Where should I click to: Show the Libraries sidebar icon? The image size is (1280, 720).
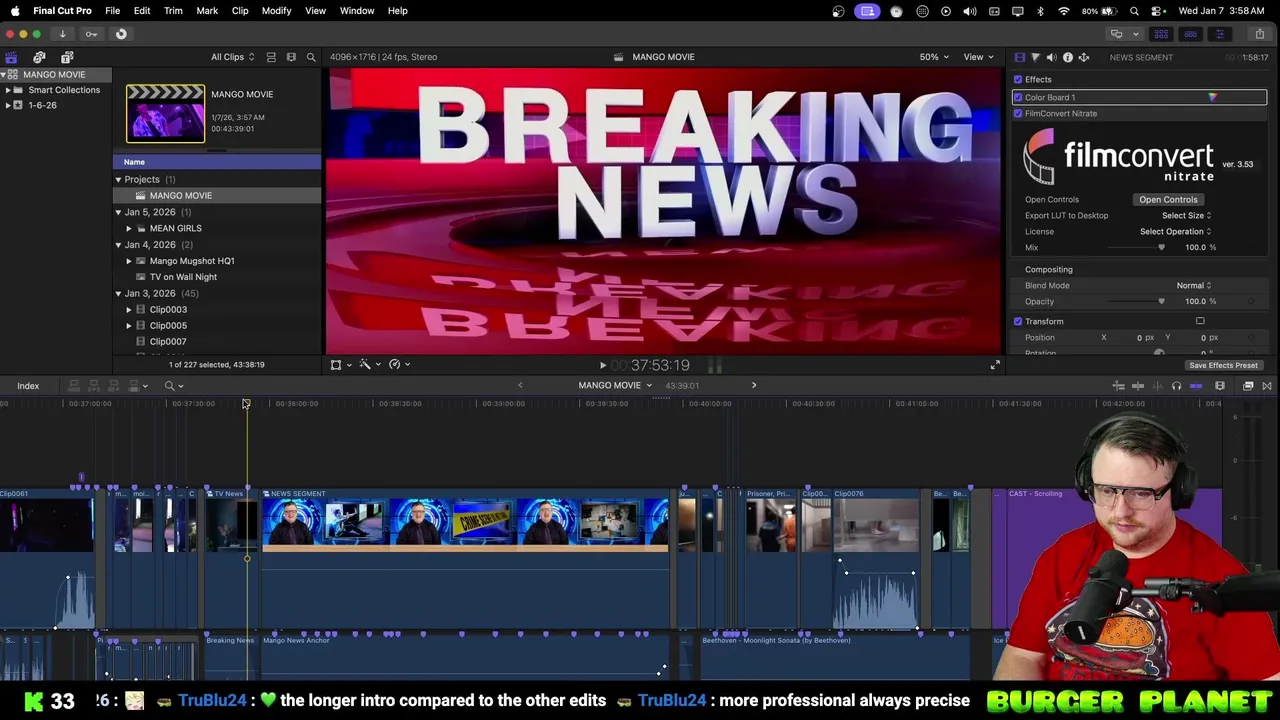[11, 58]
